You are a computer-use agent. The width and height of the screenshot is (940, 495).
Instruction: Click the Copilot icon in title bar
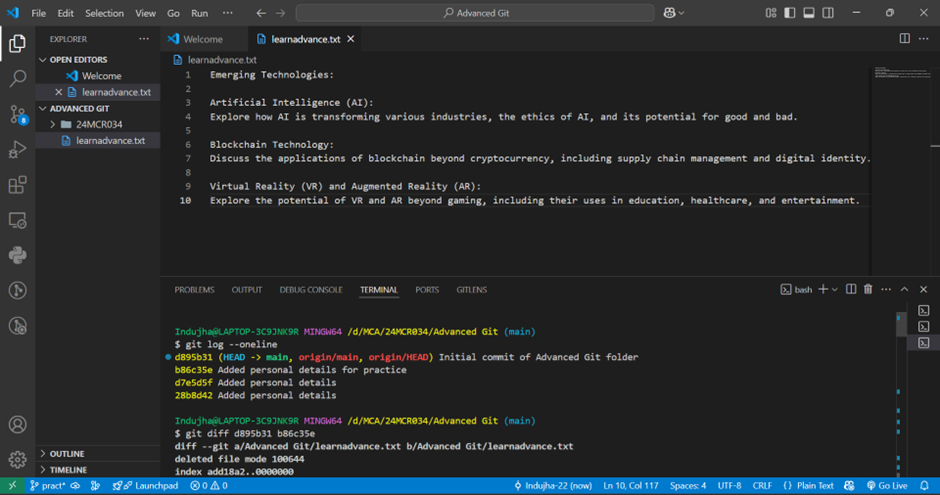[669, 13]
